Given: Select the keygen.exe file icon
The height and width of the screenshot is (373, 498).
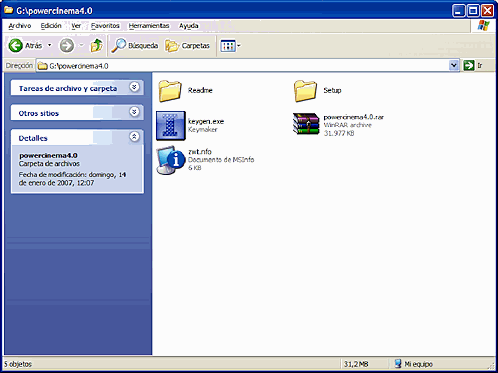Looking at the screenshot, I should [x=171, y=126].
